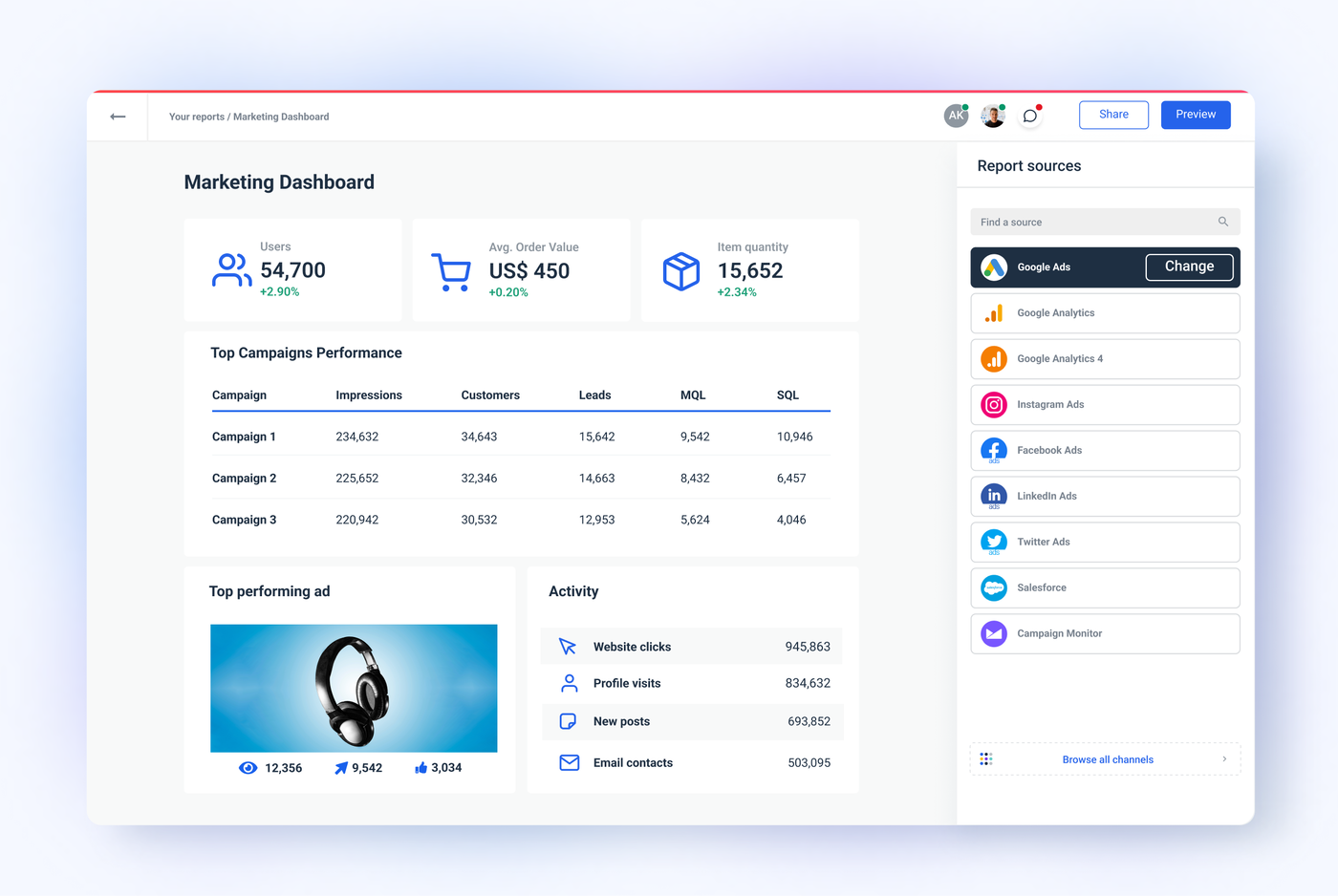Select the email icon next to Email contacts
Image resolution: width=1338 pixels, height=896 pixels.
pyautogui.click(x=569, y=762)
